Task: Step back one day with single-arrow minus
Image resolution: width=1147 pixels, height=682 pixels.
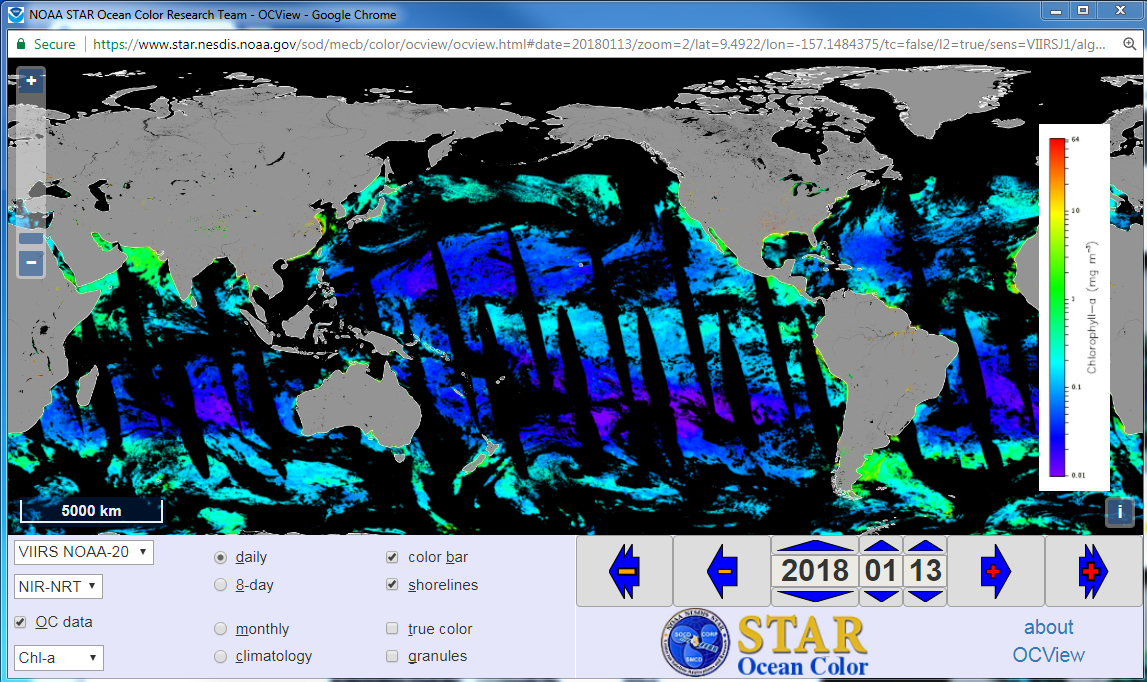Action: (x=721, y=571)
